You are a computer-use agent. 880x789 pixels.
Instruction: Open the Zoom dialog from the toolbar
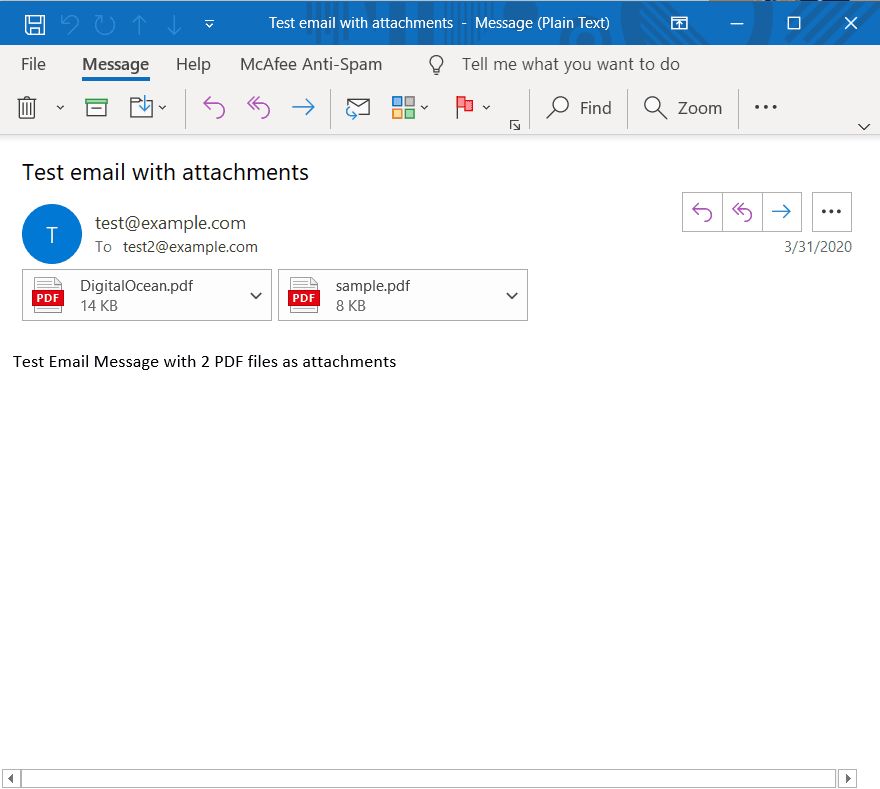(x=683, y=107)
